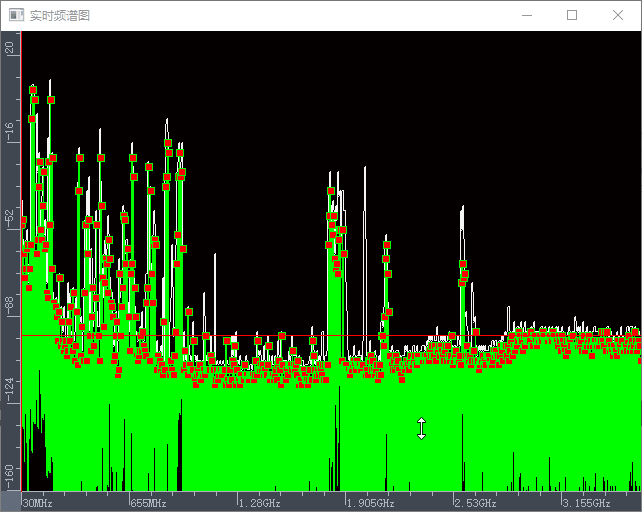The width and height of the screenshot is (642, 512).
Task: Click the 30MHz frequency axis label
Action: tap(38, 502)
